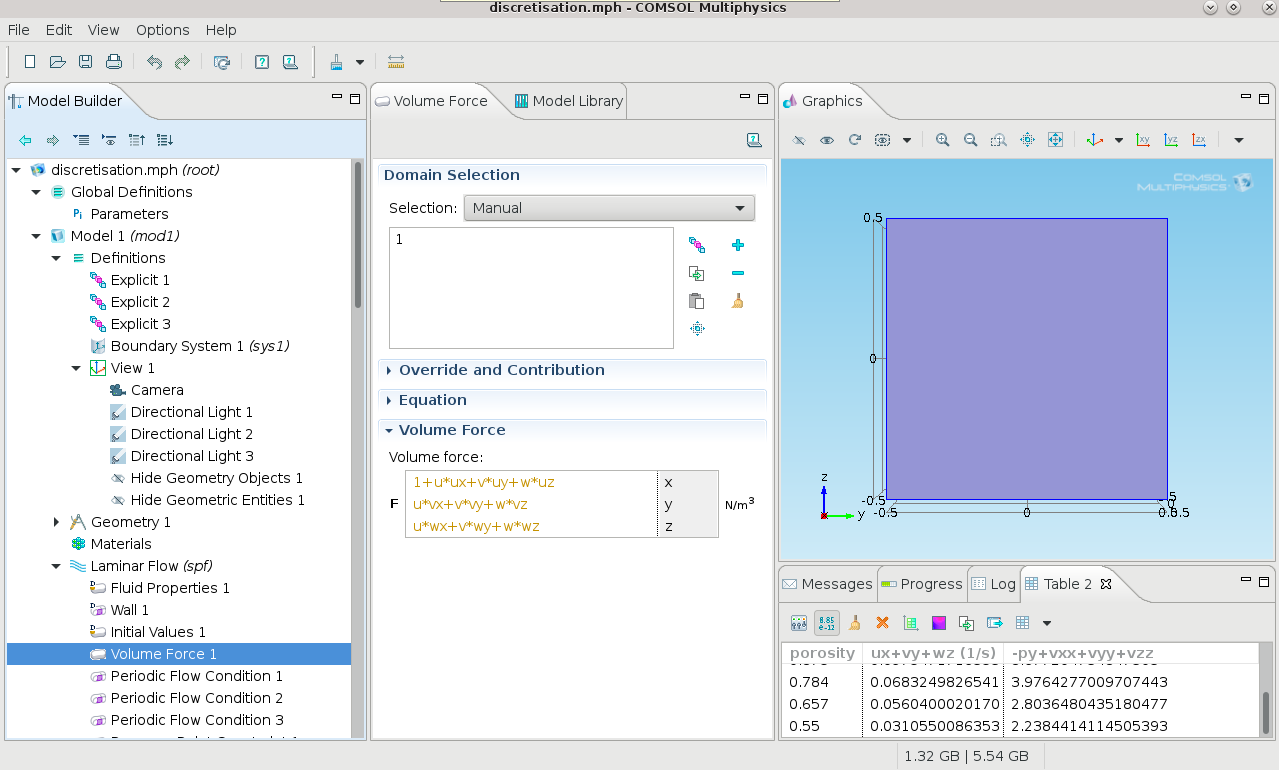
Task: Switch to the Model Library tab
Action: coord(568,101)
